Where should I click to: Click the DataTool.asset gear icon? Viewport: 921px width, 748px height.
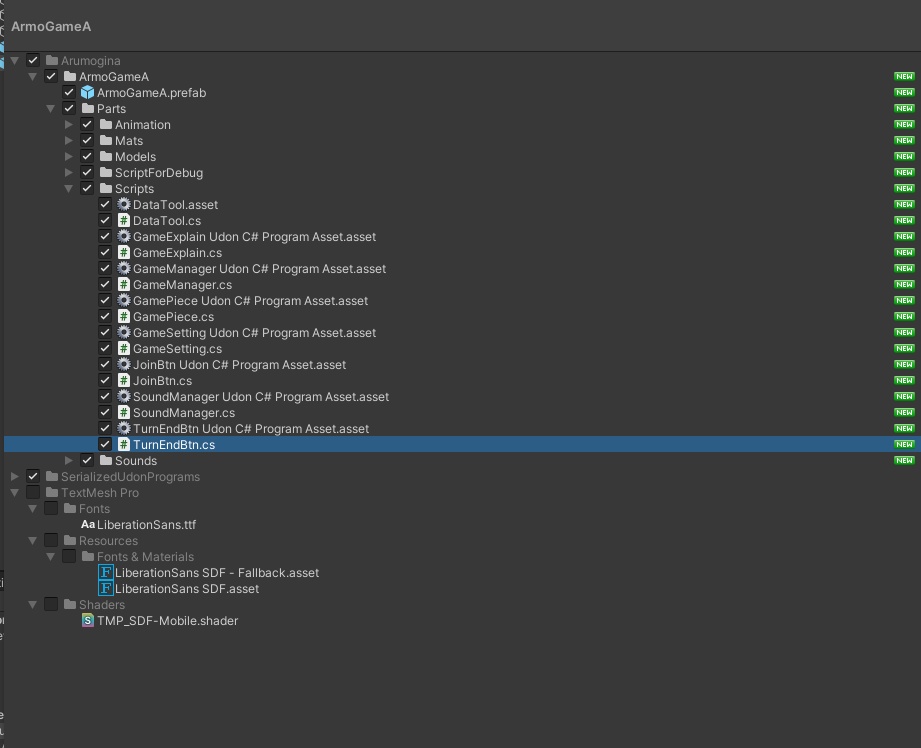pyautogui.click(x=123, y=204)
